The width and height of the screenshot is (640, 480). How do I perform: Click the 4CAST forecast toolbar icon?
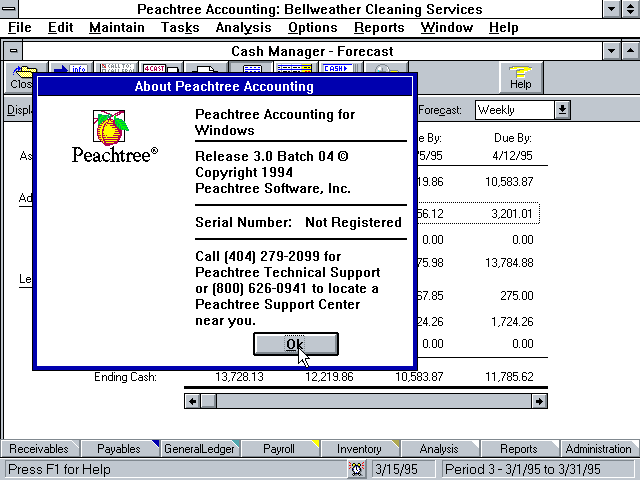(x=161, y=68)
